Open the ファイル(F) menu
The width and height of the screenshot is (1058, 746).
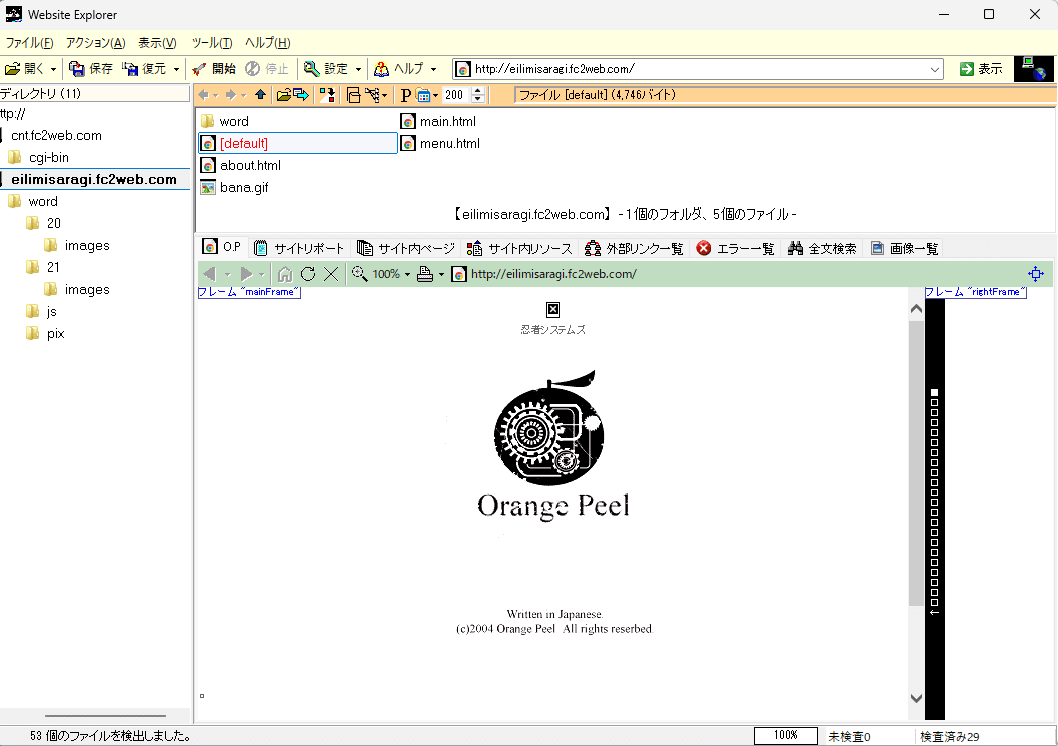tap(29, 42)
